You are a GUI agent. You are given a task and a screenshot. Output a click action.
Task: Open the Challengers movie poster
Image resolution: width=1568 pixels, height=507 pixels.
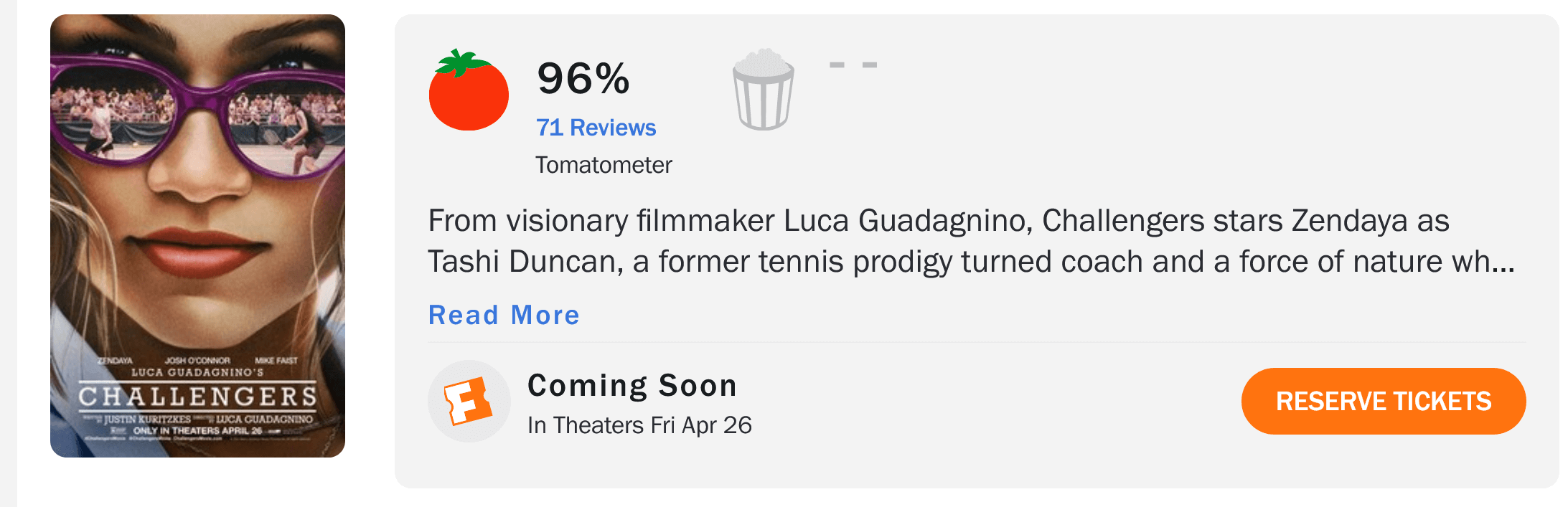(197, 236)
